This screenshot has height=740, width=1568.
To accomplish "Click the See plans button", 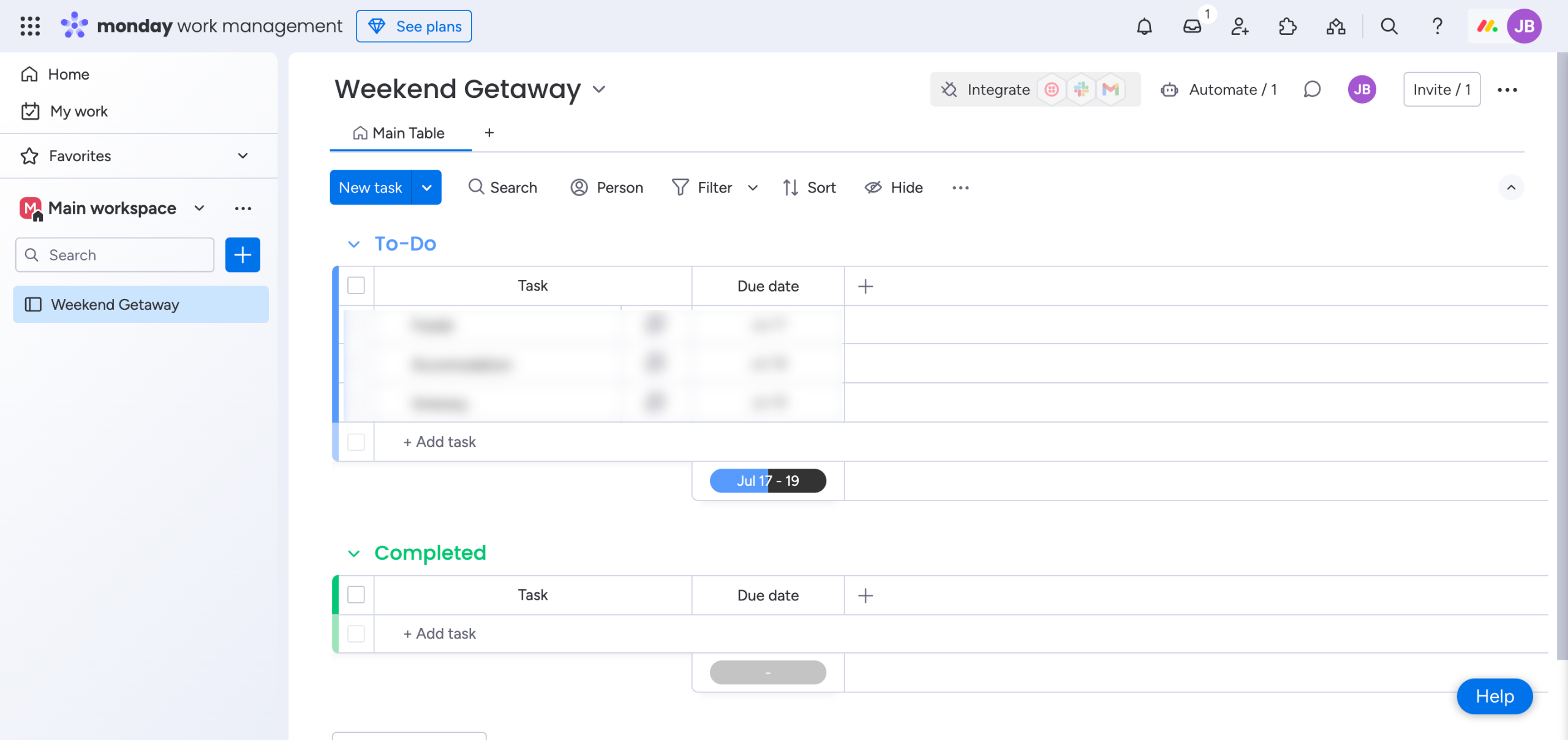I will tap(414, 26).
